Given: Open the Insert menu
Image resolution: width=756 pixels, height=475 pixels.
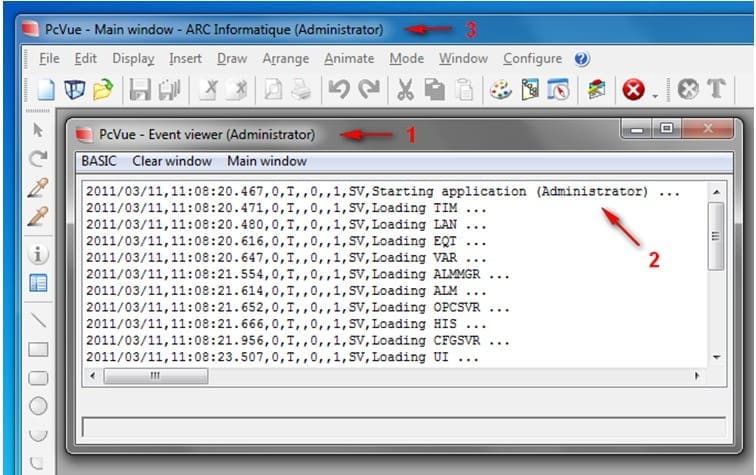Looking at the screenshot, I should click(x=185, y=58).
